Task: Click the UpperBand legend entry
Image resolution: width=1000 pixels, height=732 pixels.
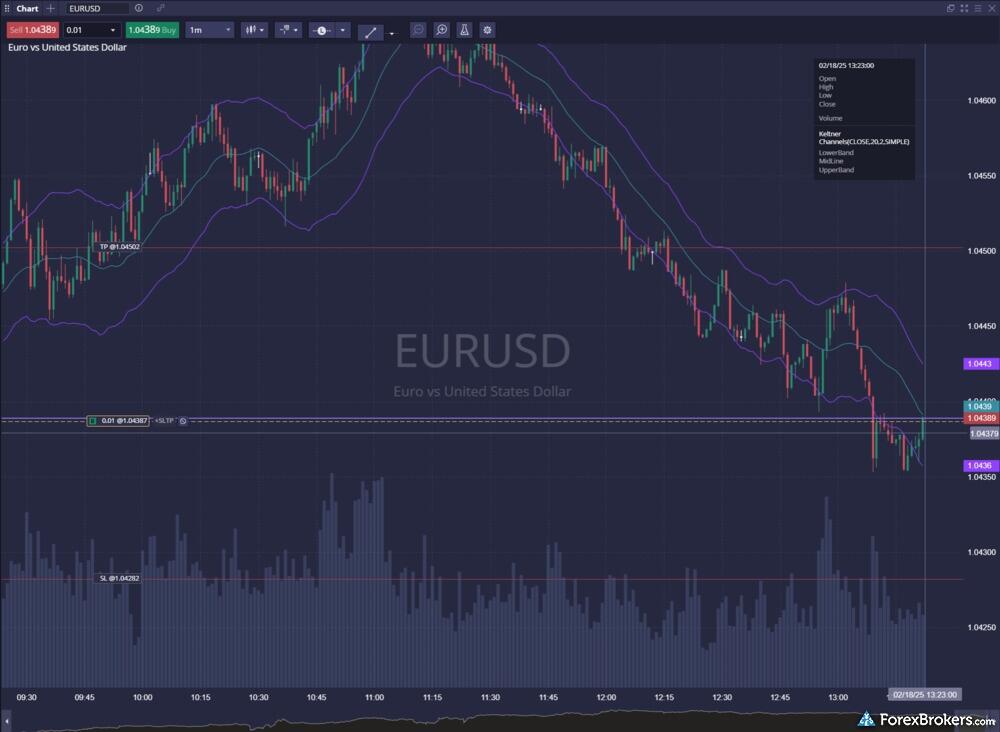Action: 836,170
